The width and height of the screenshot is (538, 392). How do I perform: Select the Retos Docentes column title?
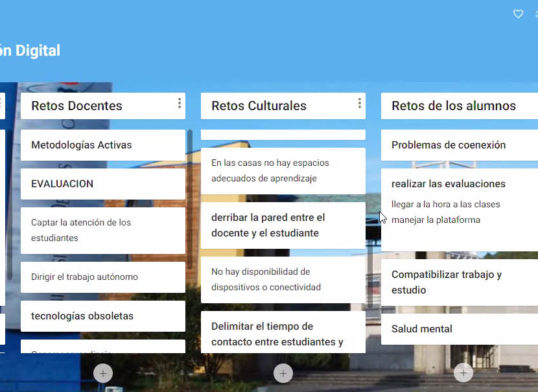point(77,106)
